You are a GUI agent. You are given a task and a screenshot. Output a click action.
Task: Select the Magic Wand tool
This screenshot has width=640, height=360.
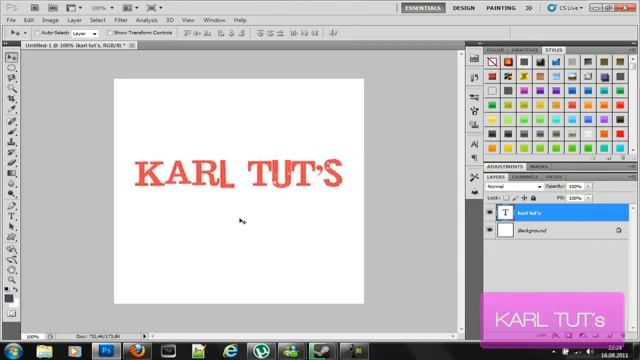click(x=11, y=88)
